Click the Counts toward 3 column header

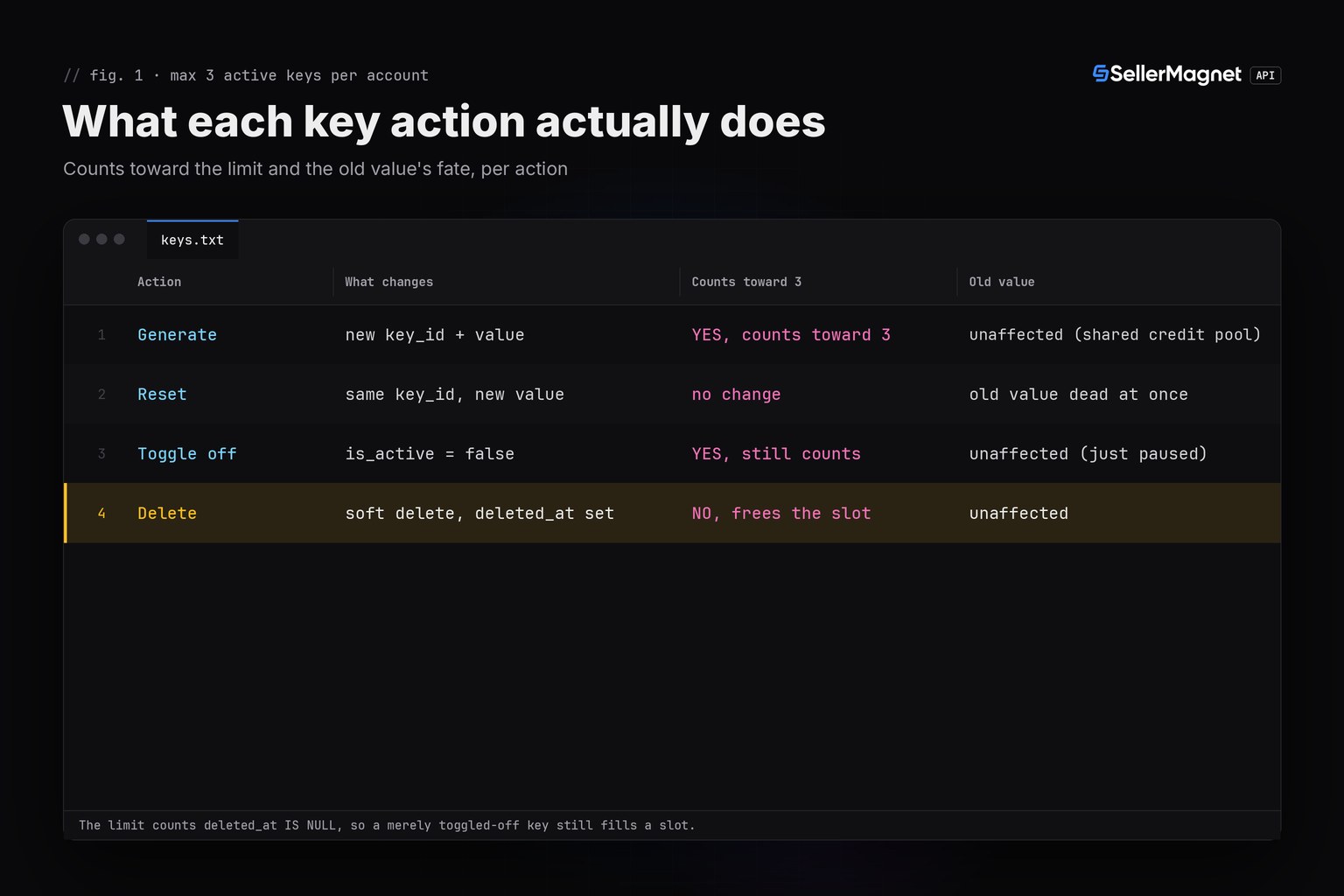(x=746, y=282)
